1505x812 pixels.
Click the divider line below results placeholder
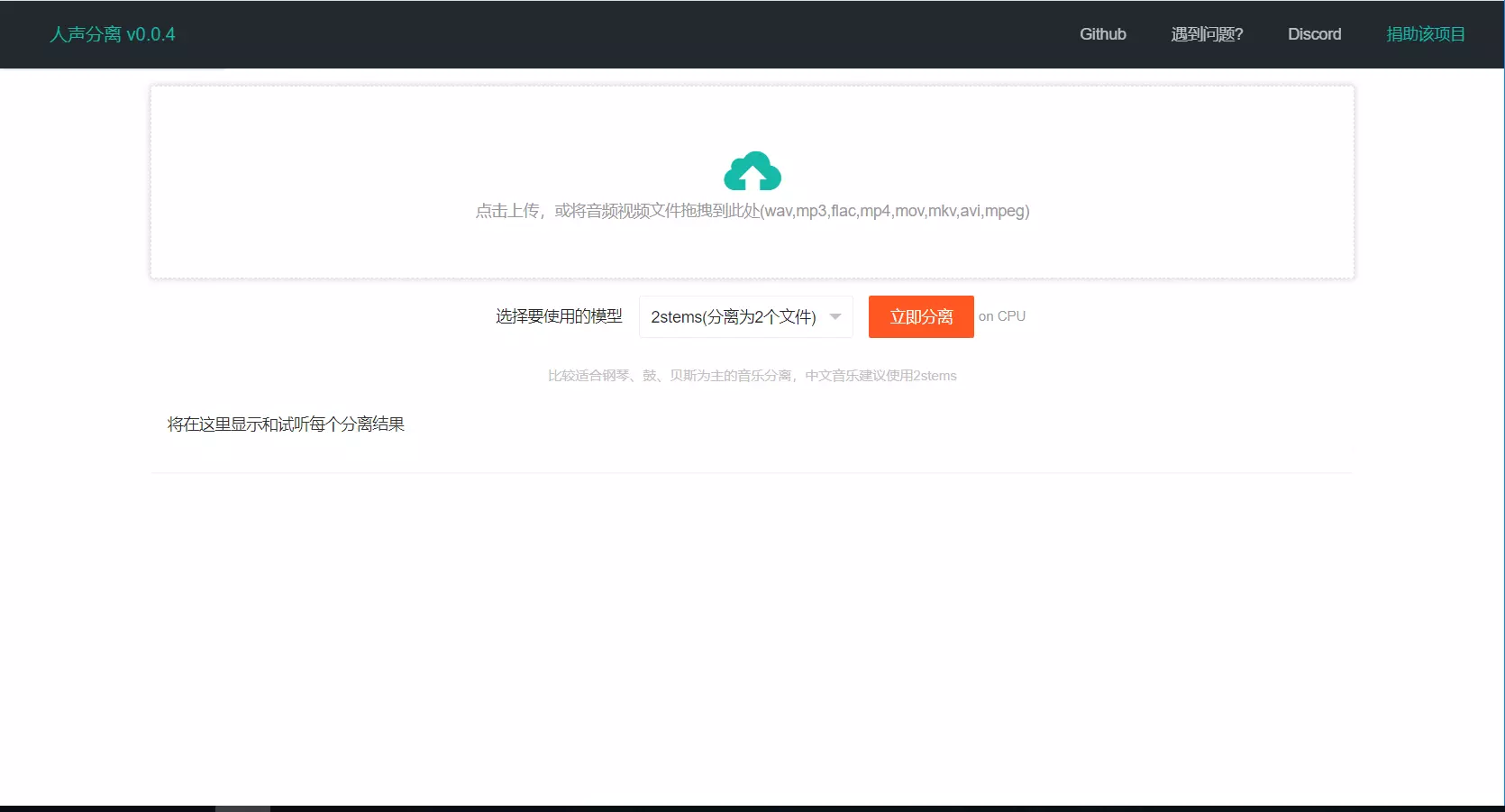(752, 472)
